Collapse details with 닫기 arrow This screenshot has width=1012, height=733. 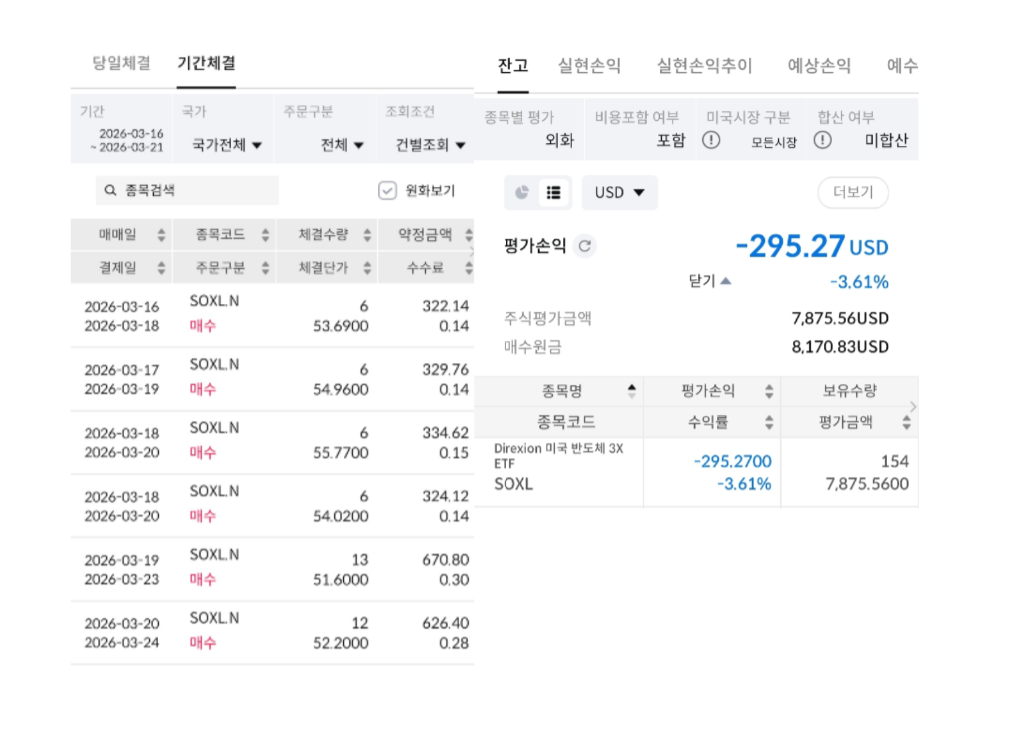(710, 281)
